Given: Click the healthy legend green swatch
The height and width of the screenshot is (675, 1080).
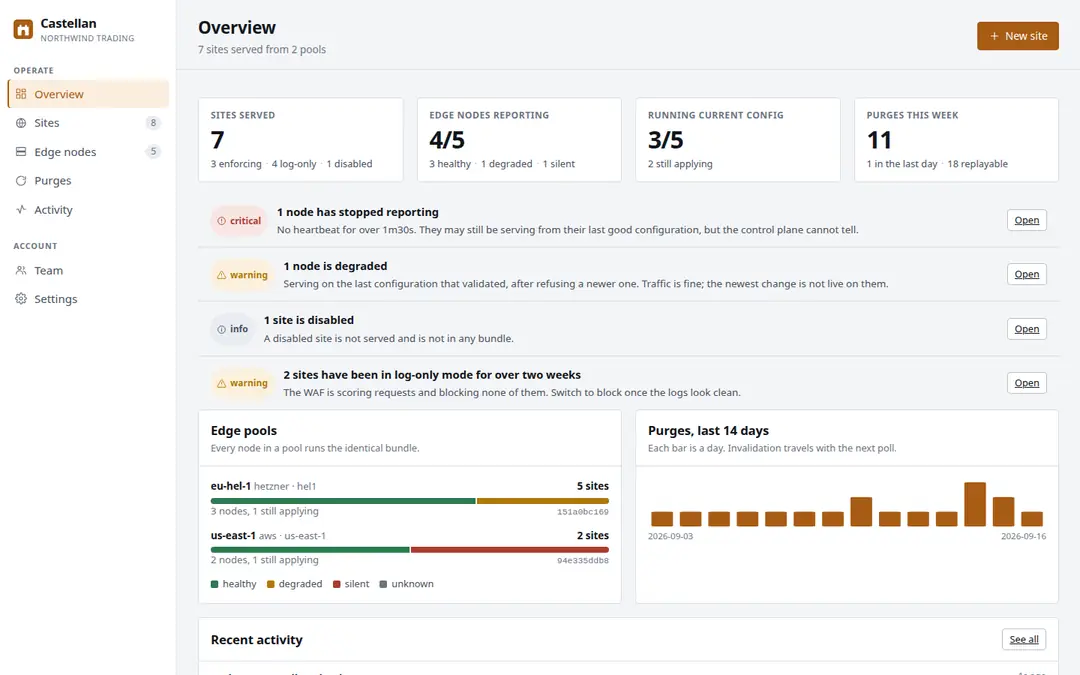Looking at the screenshot, I should 214,584.
